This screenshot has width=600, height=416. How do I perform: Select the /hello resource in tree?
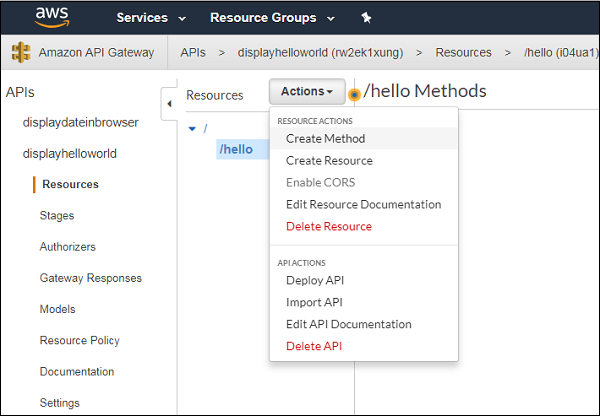click(x=236, y=149)
